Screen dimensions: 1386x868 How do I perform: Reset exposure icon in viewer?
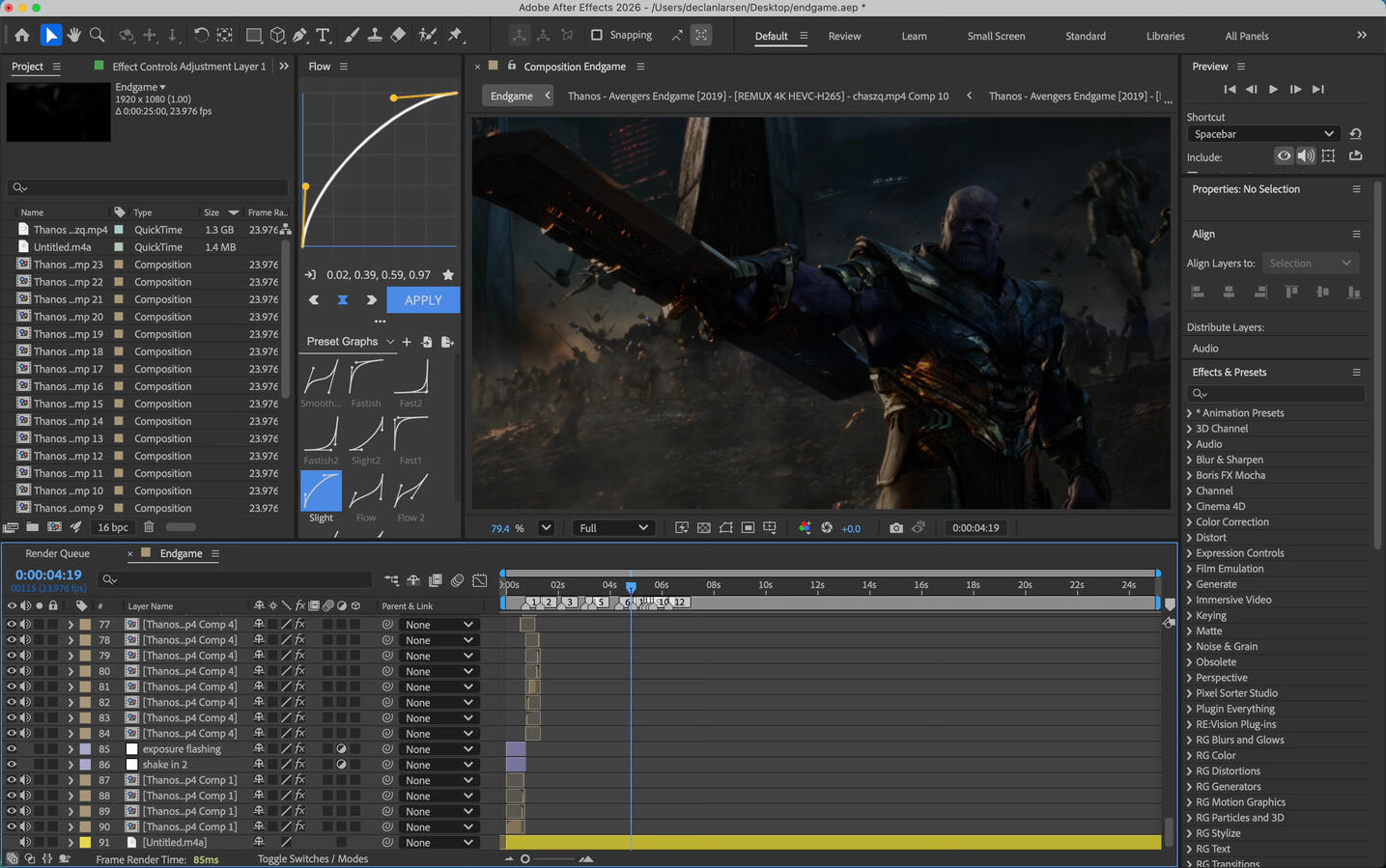coord(827,528)
